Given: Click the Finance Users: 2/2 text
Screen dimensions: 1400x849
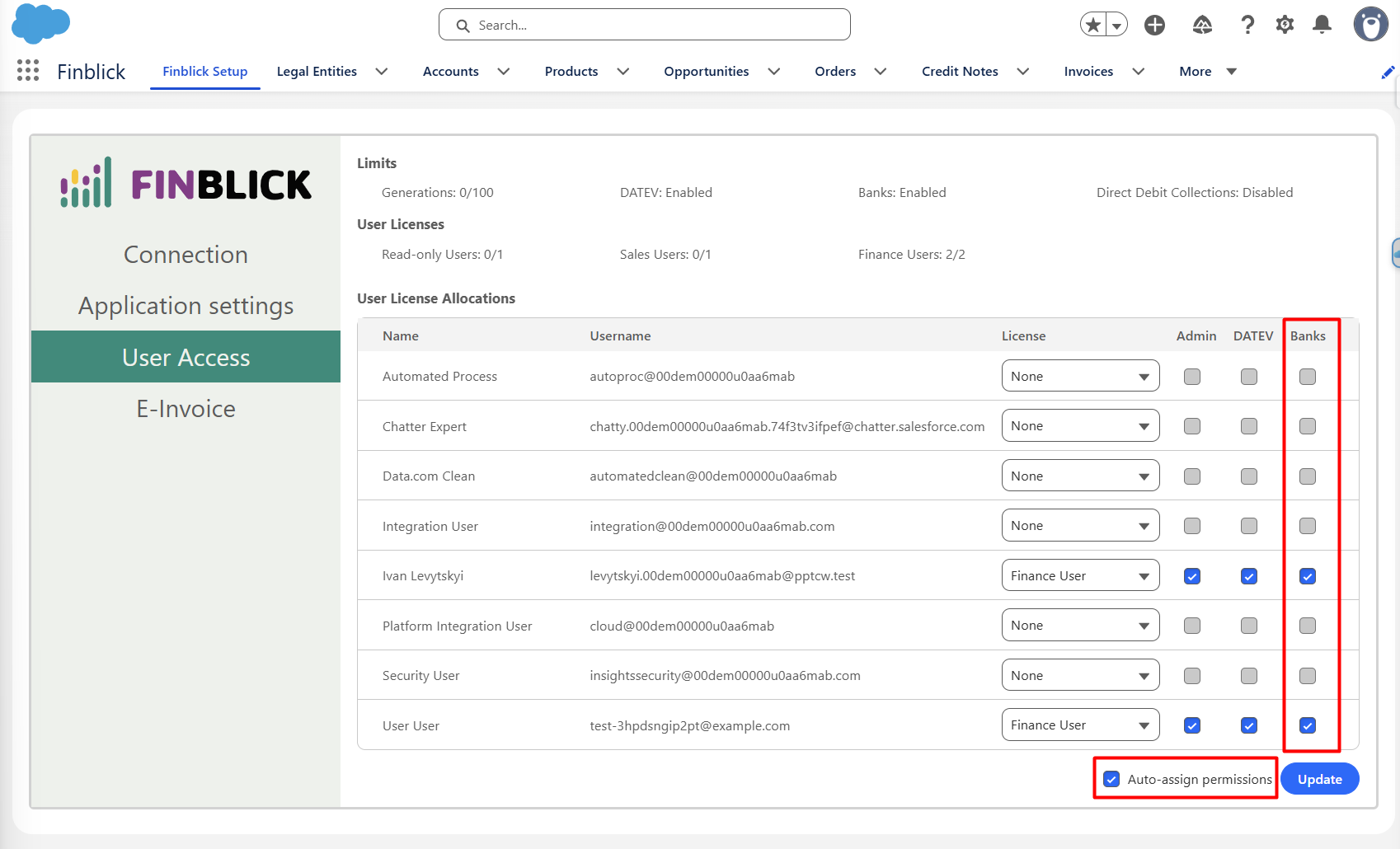Looking at the screenshot, I should [911, 255].
